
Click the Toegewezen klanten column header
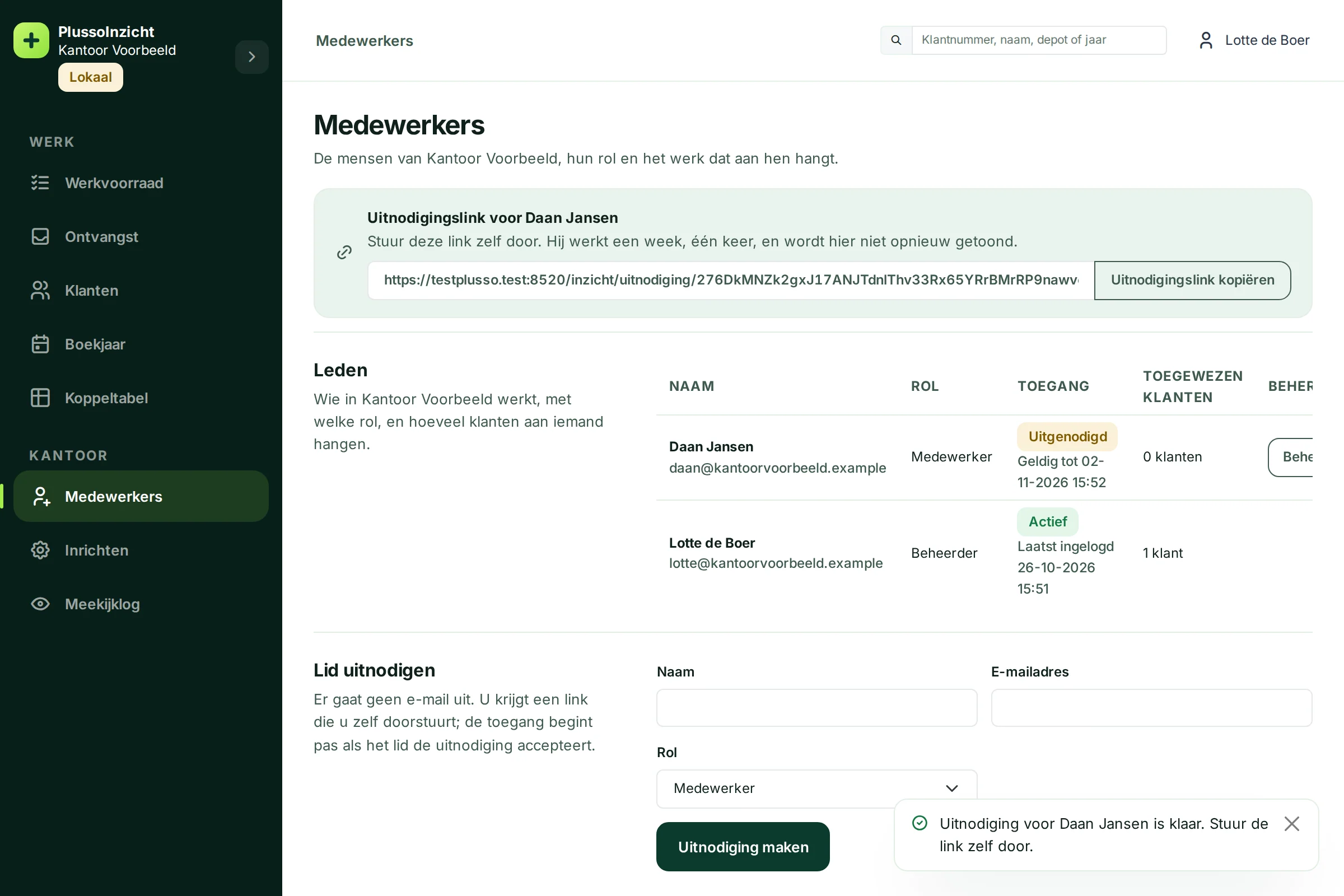(1193, 386)
